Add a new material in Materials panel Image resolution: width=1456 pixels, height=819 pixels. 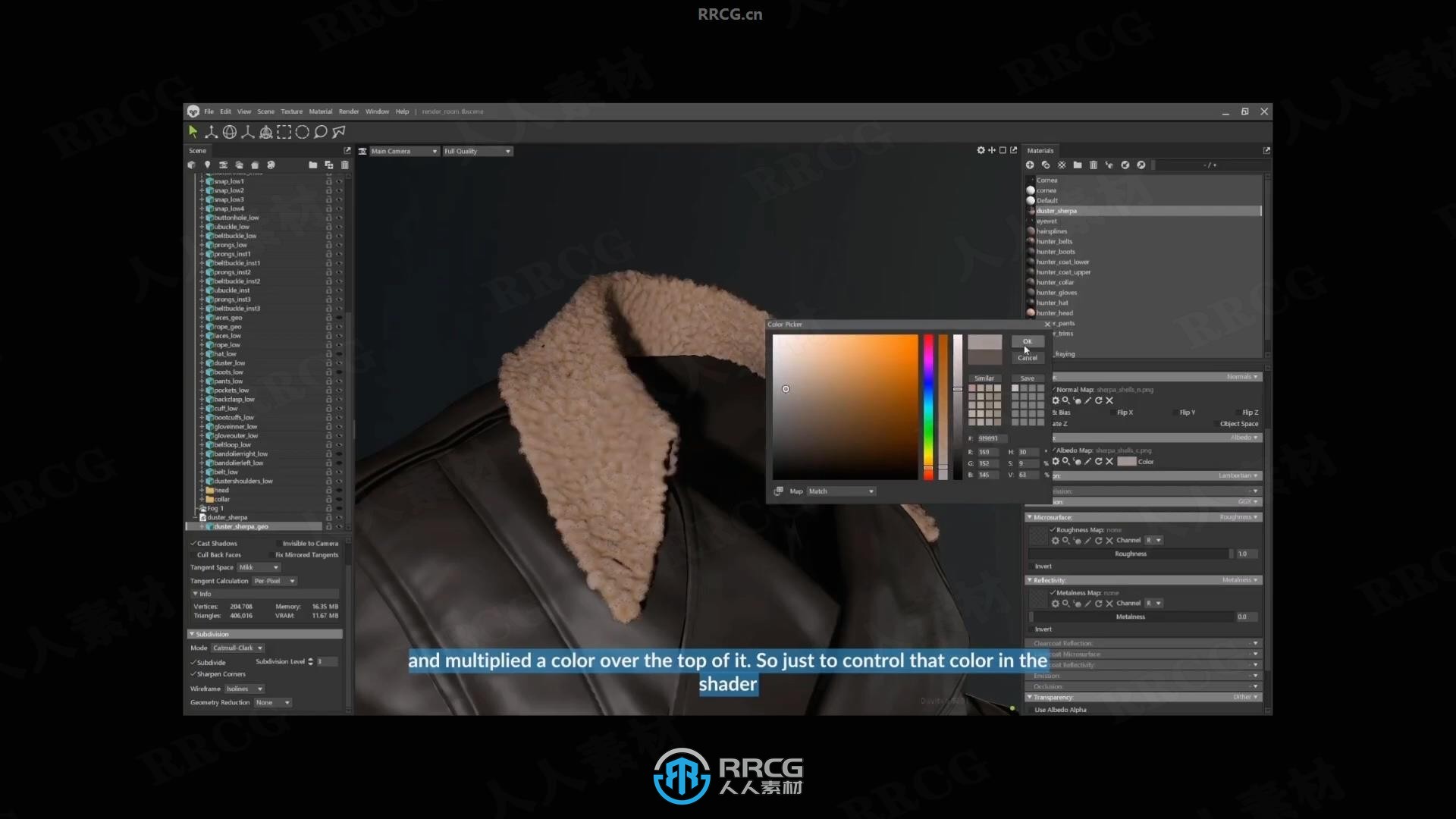(x=1030, y=165)
